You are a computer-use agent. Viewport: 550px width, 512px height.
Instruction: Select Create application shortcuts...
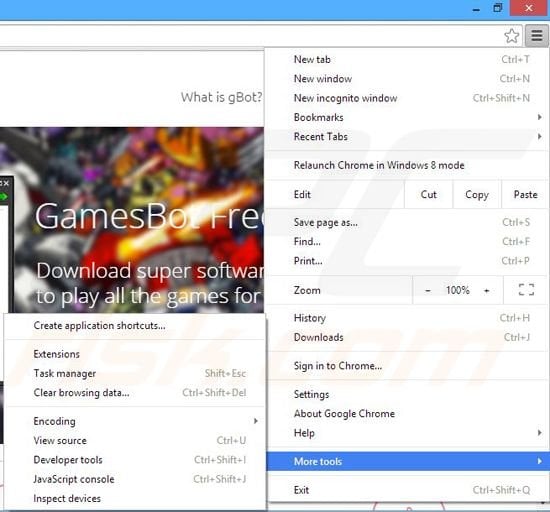pyautogui.click(x=135, y=325)
